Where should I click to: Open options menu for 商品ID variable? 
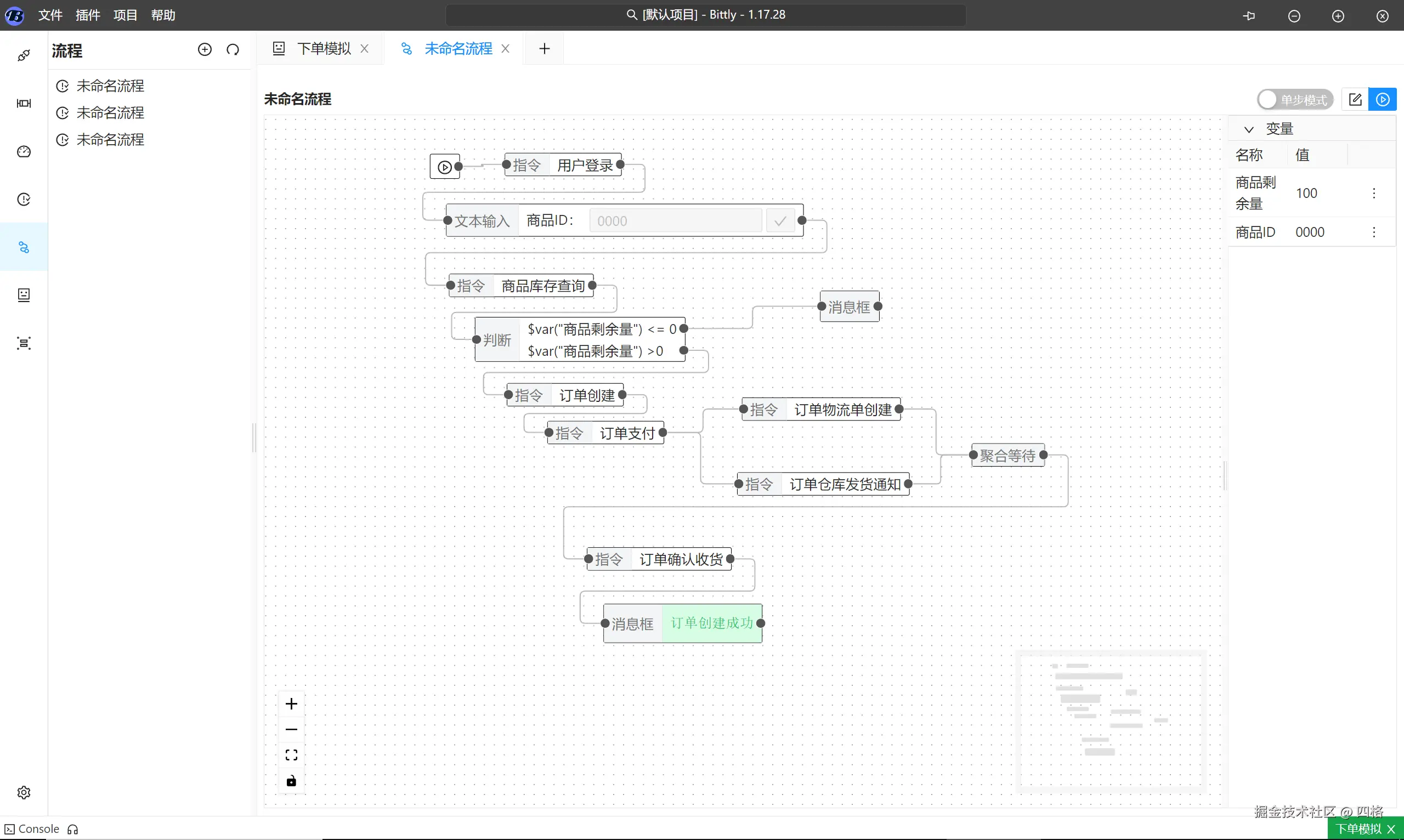(x=1373, y=232)
